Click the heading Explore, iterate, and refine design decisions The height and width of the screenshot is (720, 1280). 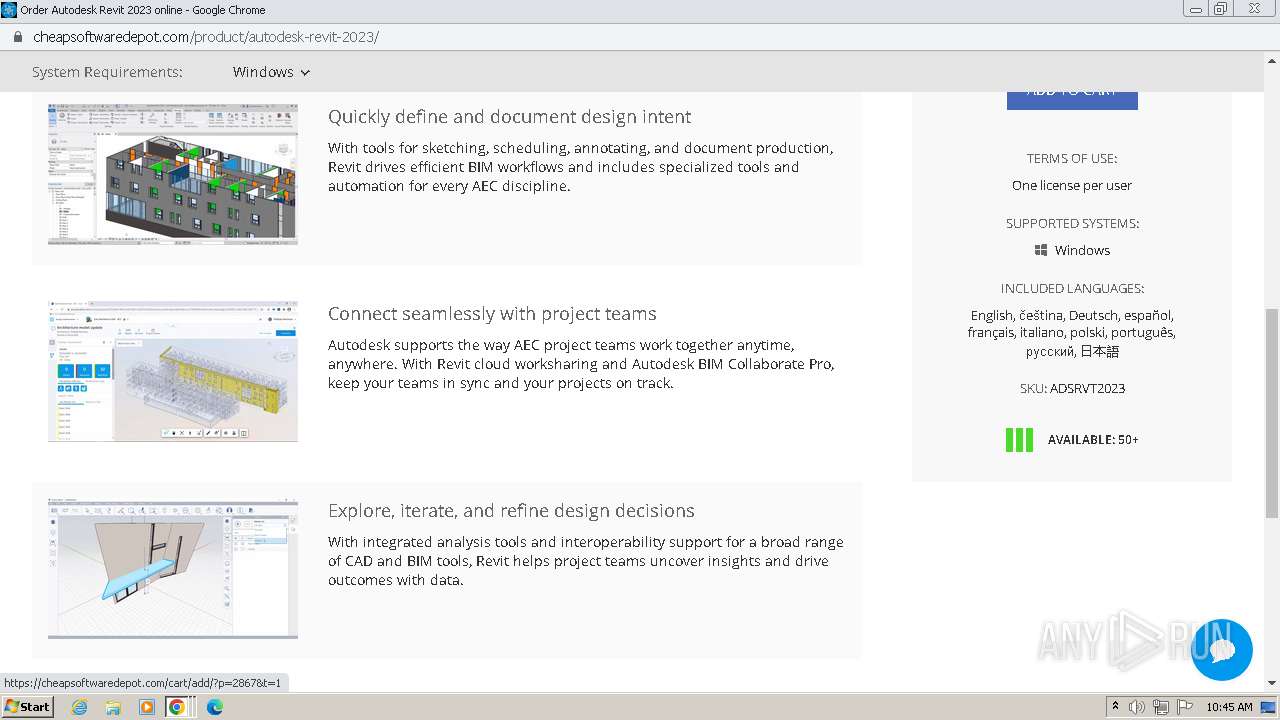point(511,511)
